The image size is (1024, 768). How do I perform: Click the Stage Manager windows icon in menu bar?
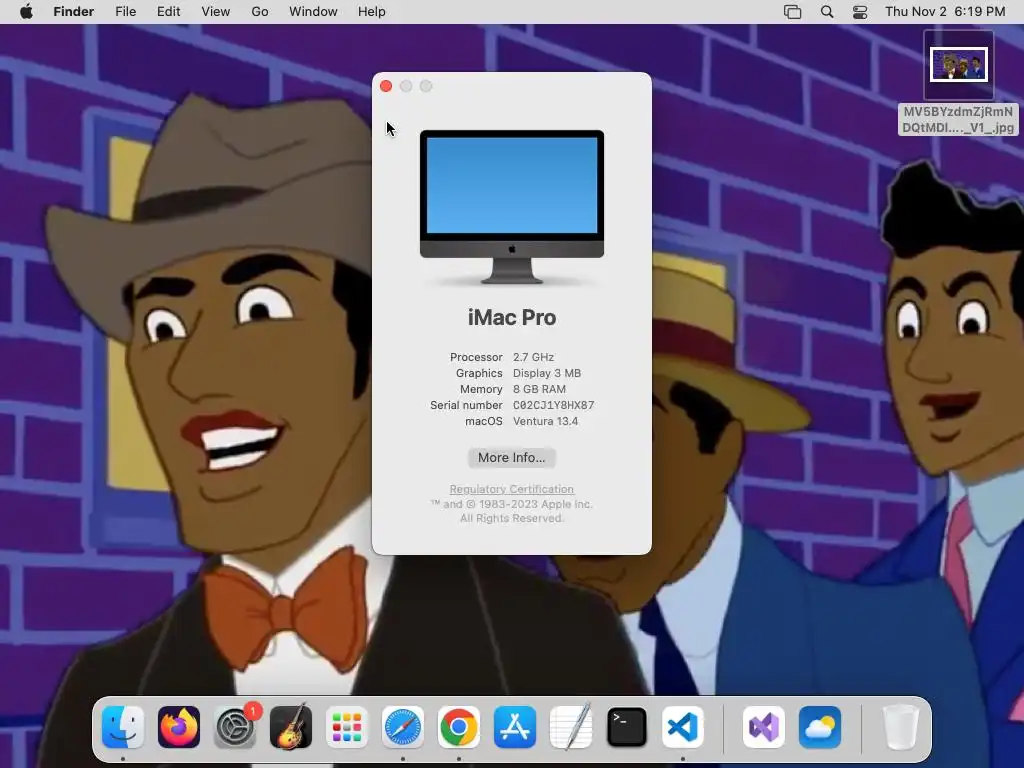[792, 12]
